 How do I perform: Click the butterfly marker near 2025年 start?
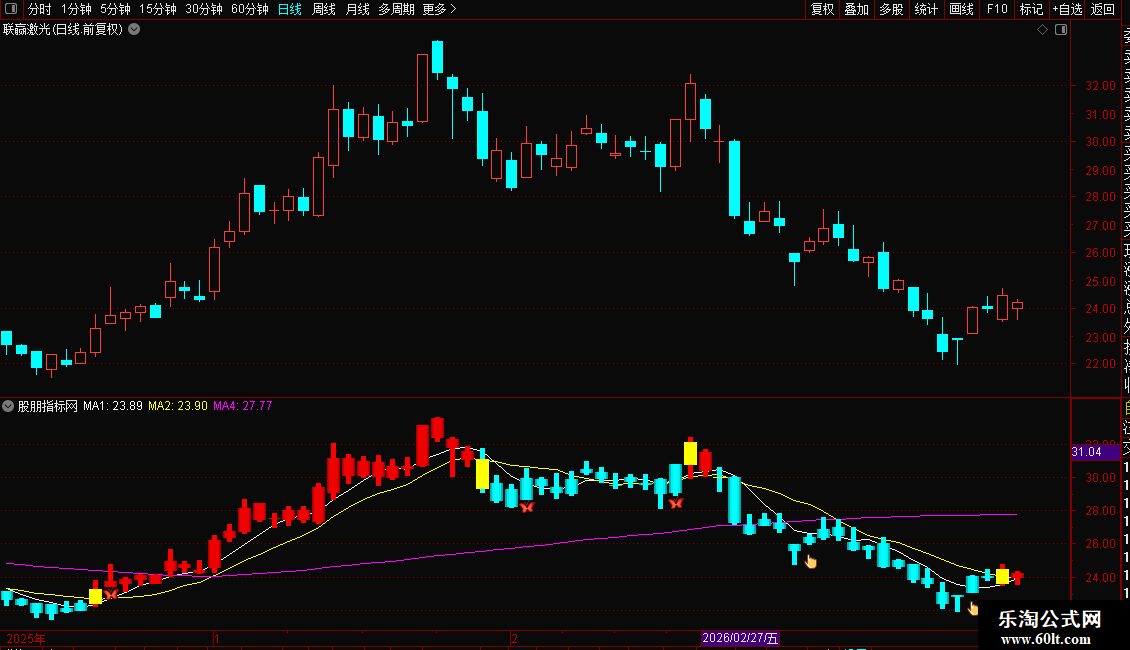point(111,594)
